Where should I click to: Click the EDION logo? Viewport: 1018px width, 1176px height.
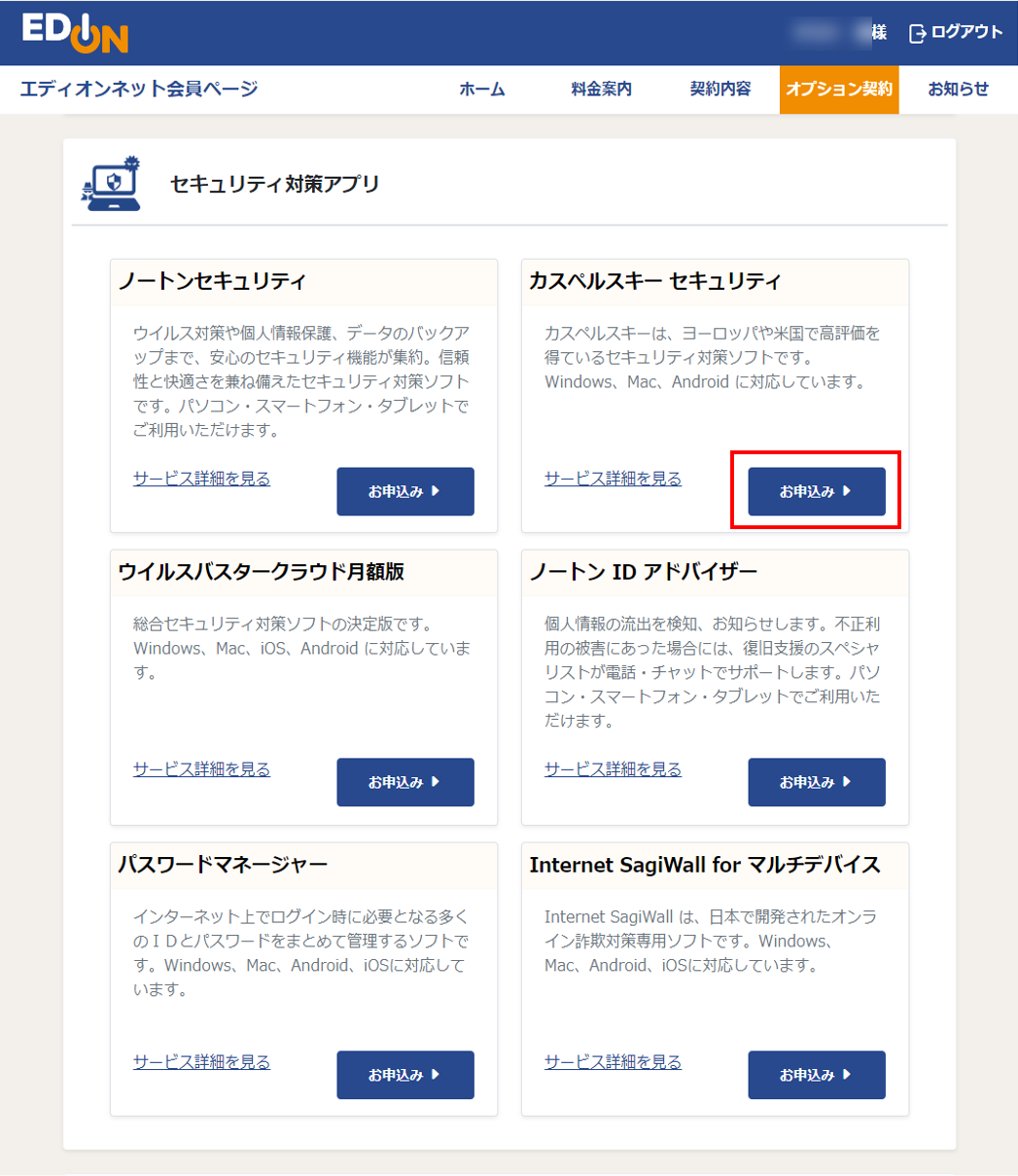[x=75, y=32]
